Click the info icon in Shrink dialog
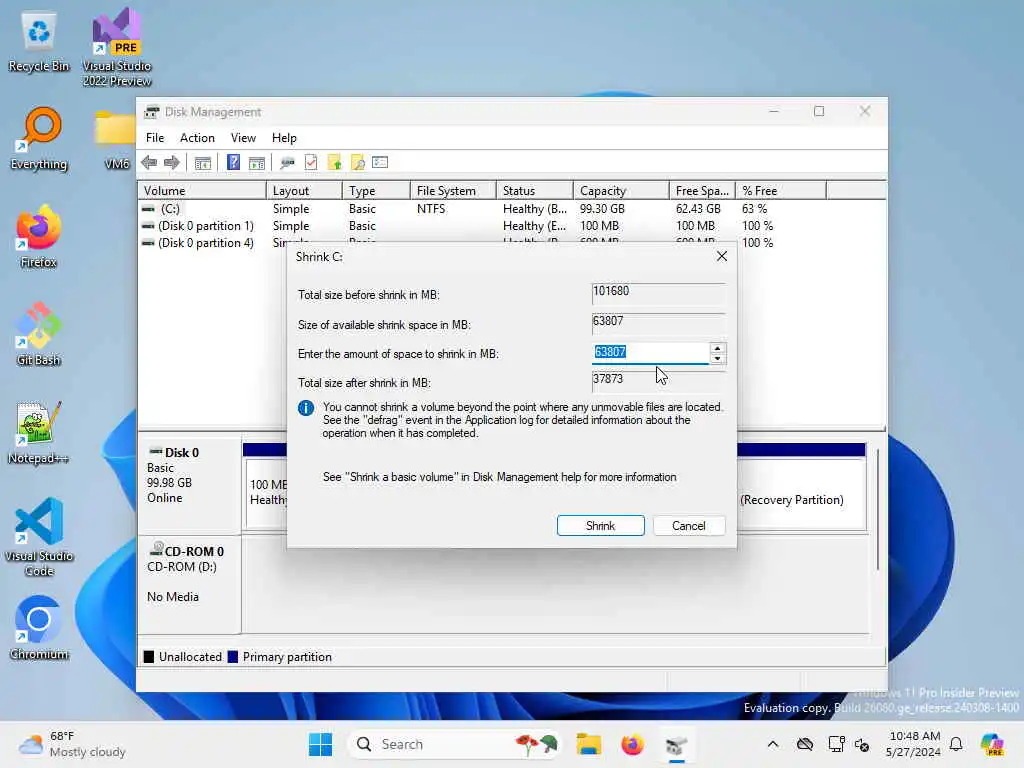Image resolution: width=1024 pixels, height=768 pixels. tap(306, 408)
